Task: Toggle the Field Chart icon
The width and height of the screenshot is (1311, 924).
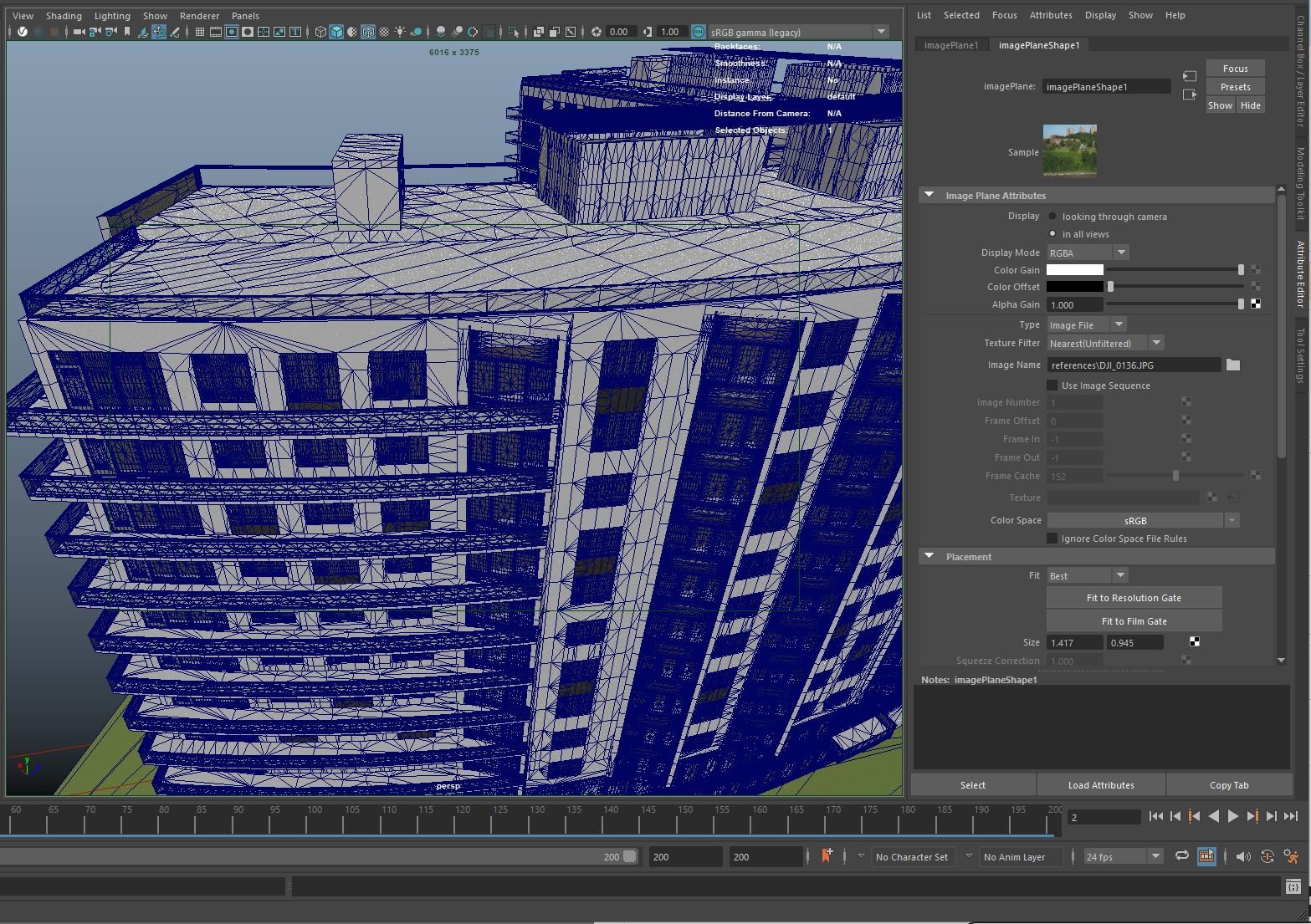Action: (264, 32)
